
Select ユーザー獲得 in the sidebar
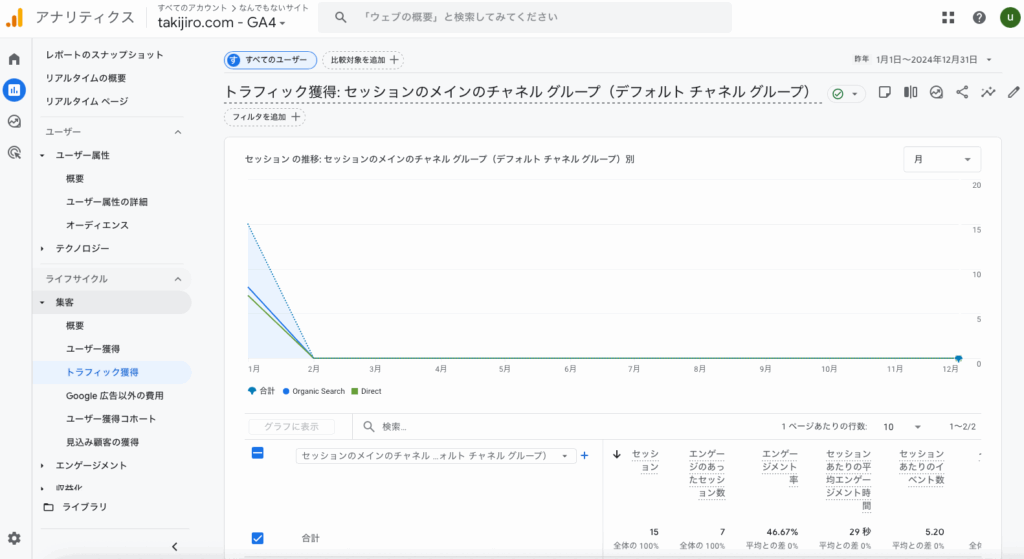[x=93, y=349]
